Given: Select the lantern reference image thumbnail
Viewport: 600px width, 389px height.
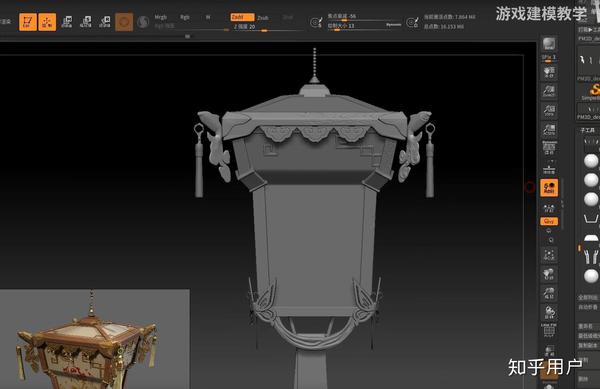Looking at the screenshot, I should [95, 339].
